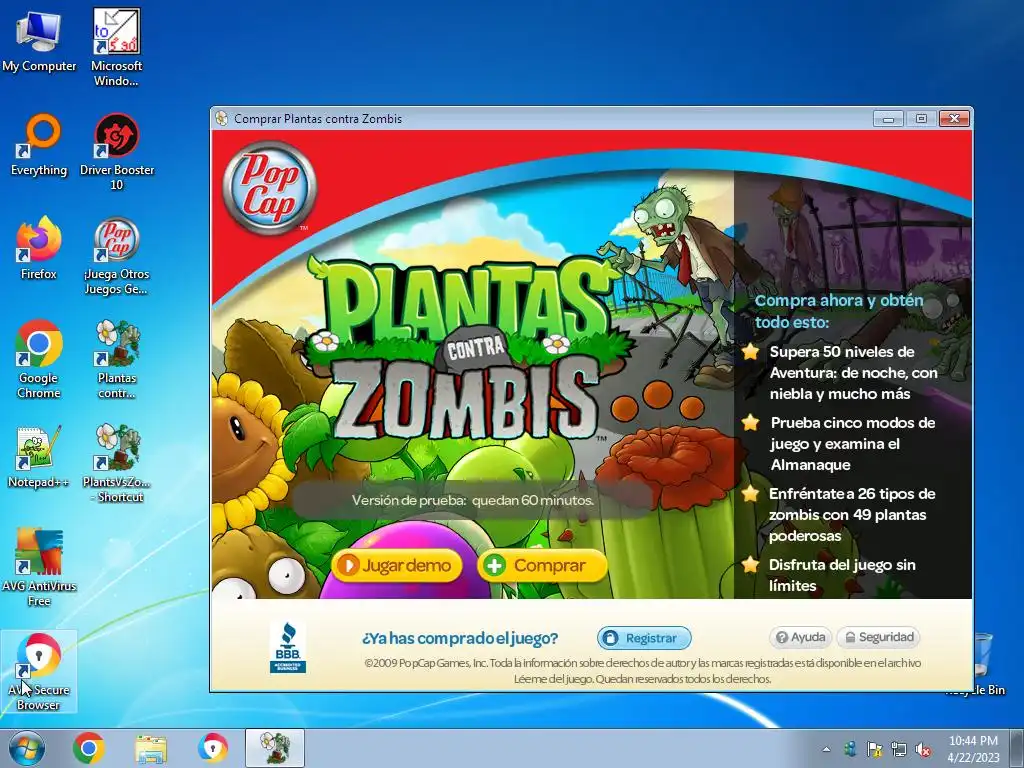Viewport: 1024px width, 768px height.
Task: Maximize the Comprar Plantas contra Zombis window
Action: [921, 119]
